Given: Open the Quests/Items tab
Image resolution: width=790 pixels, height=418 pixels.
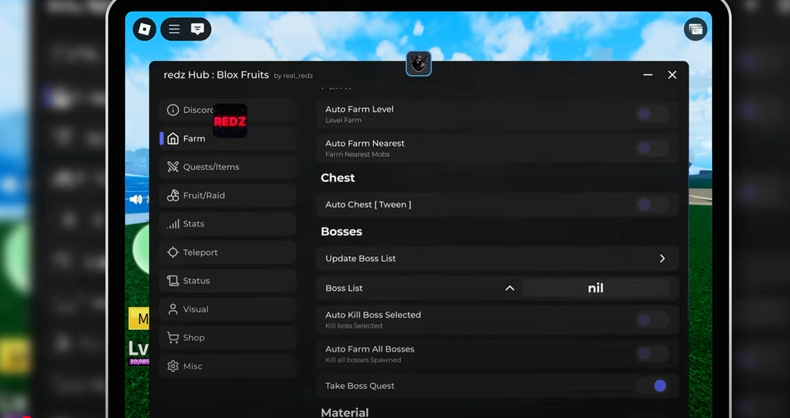Looking at the screenshot, I should (x=228, y=167).
